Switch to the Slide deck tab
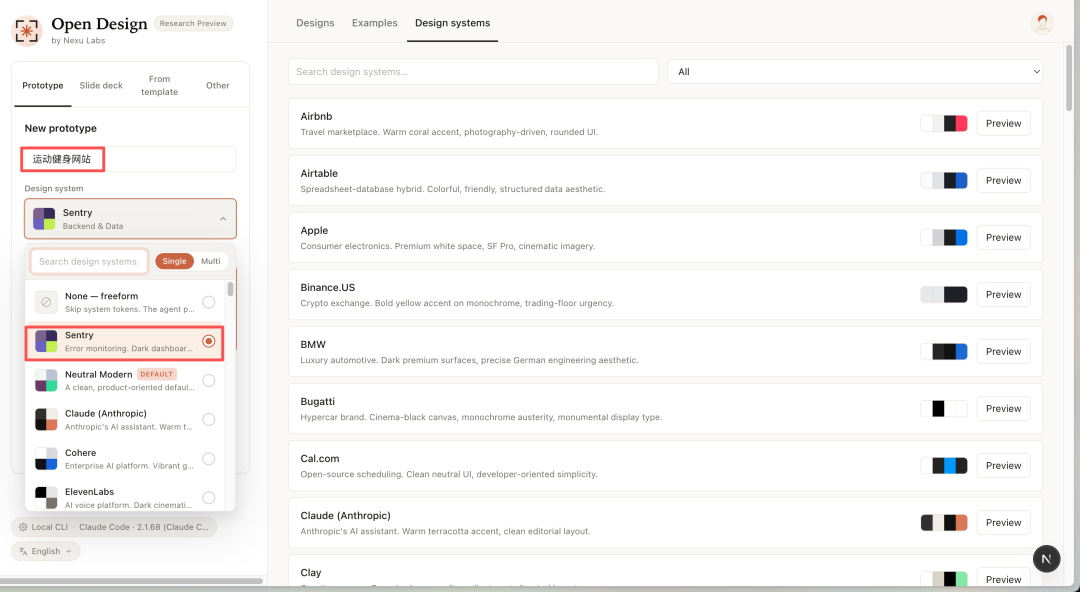The width and height of the screenshot is (1080, 592). click(101, 85)
